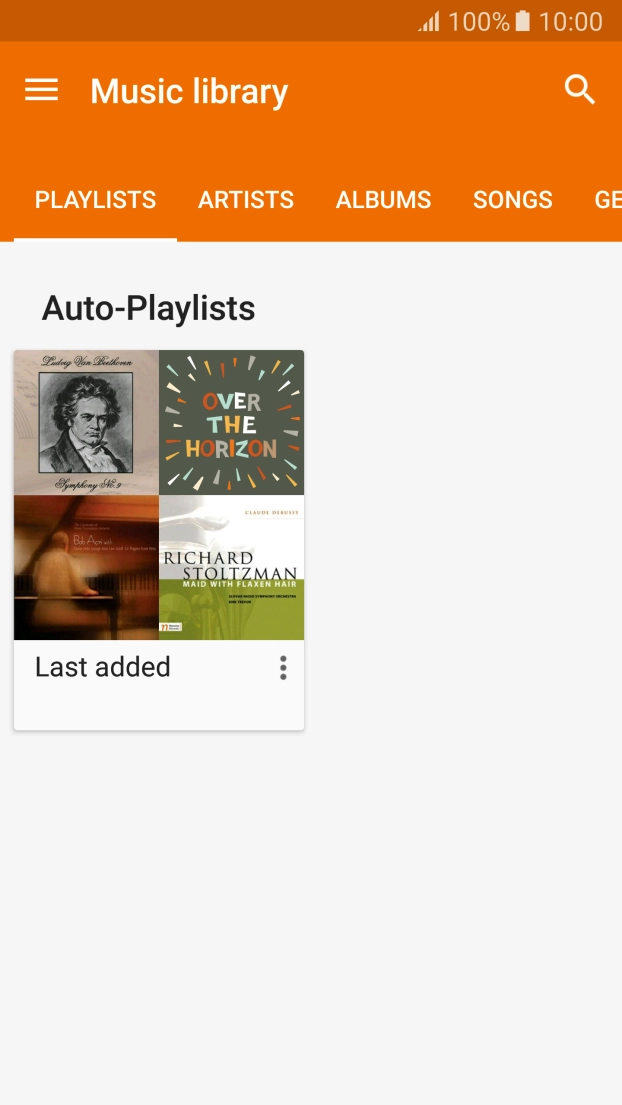Click the Music library title
Viewport: 622px width, 1105px height.
point(188,90)
